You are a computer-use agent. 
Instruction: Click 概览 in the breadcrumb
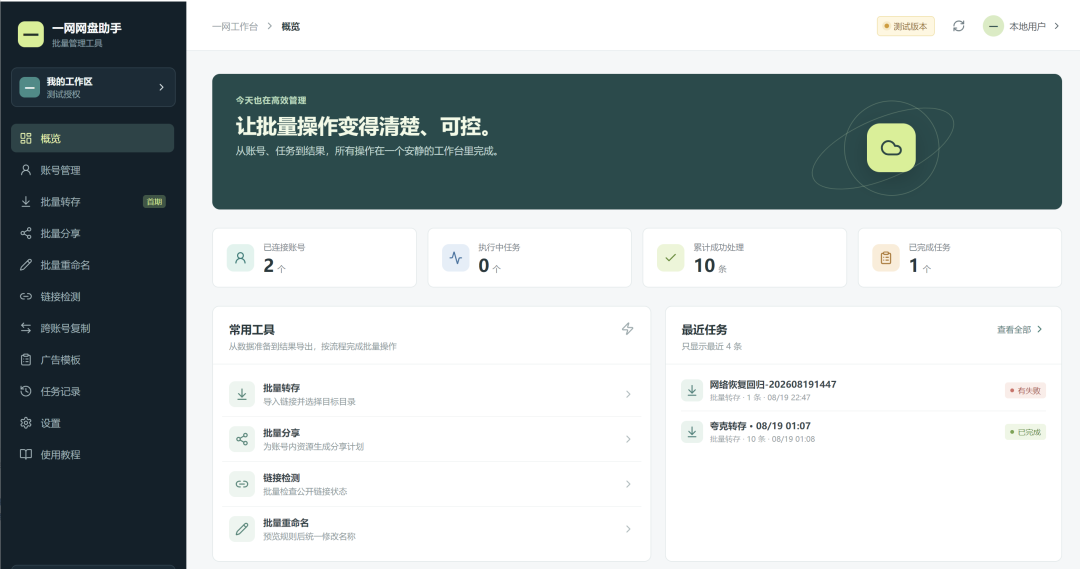coord(291,27)
